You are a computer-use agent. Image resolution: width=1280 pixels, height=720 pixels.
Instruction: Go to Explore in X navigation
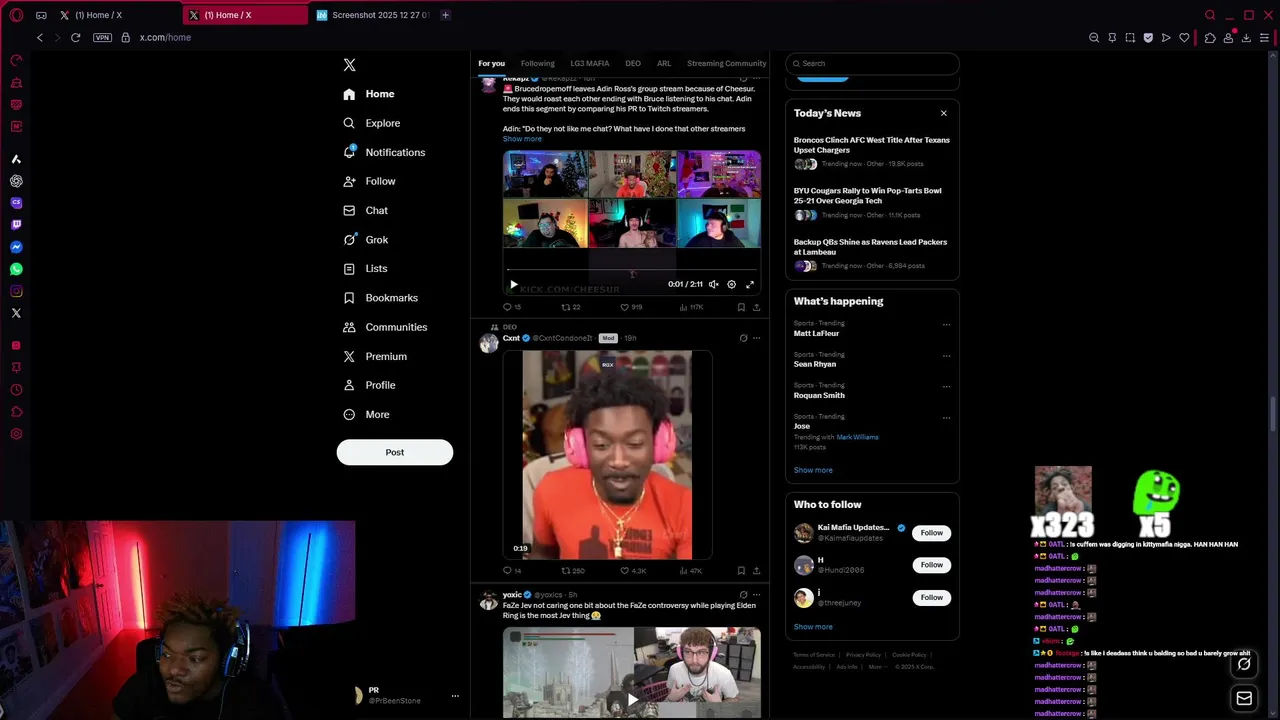[371, 123]
